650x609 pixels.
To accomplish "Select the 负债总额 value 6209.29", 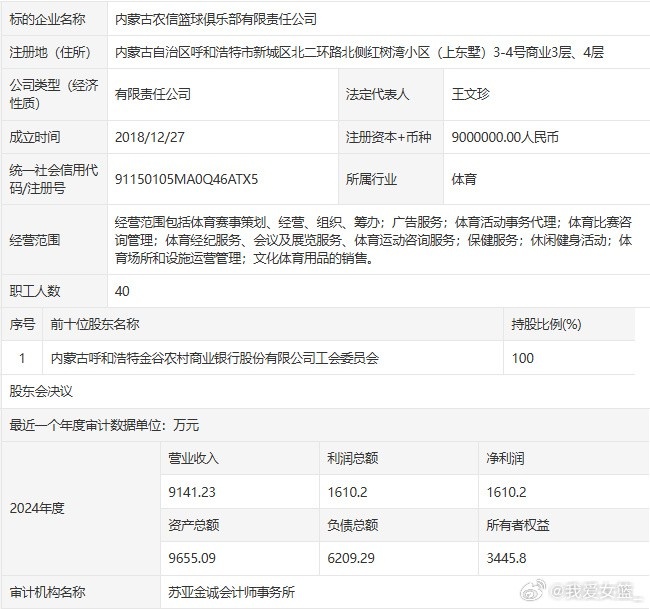I will coord(352,558).
